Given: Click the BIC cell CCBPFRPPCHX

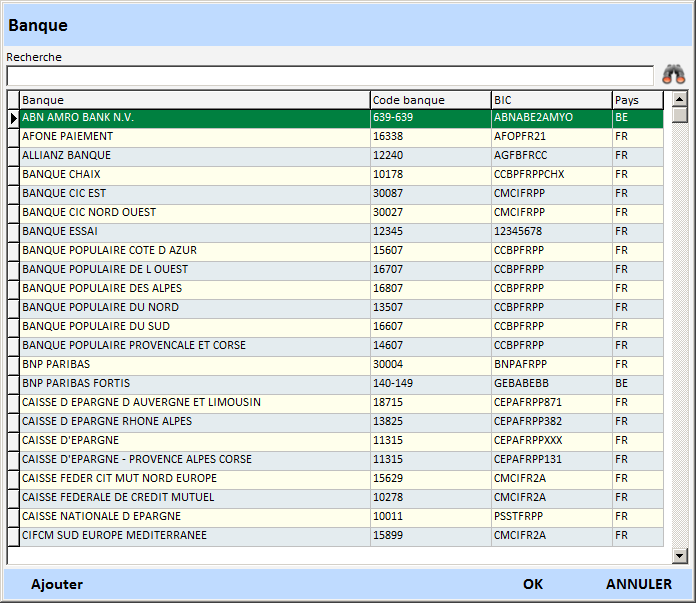Looking at the screenshot, I should pyautogui.click(x=552, y=175).
